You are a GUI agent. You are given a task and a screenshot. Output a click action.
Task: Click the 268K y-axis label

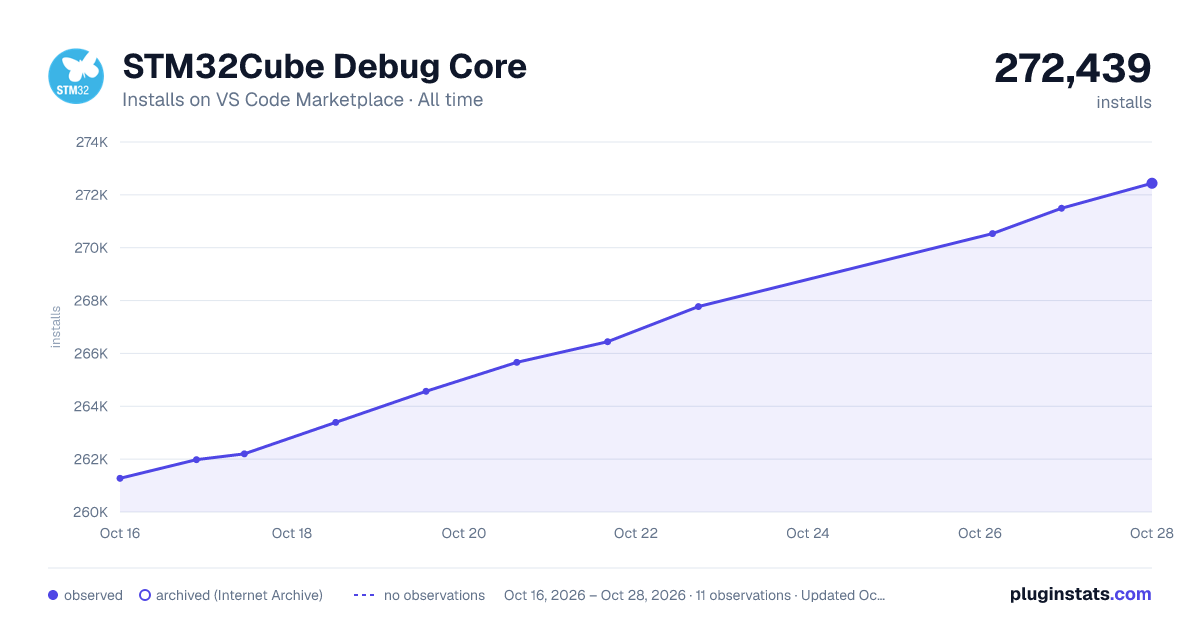coord(92,301)
